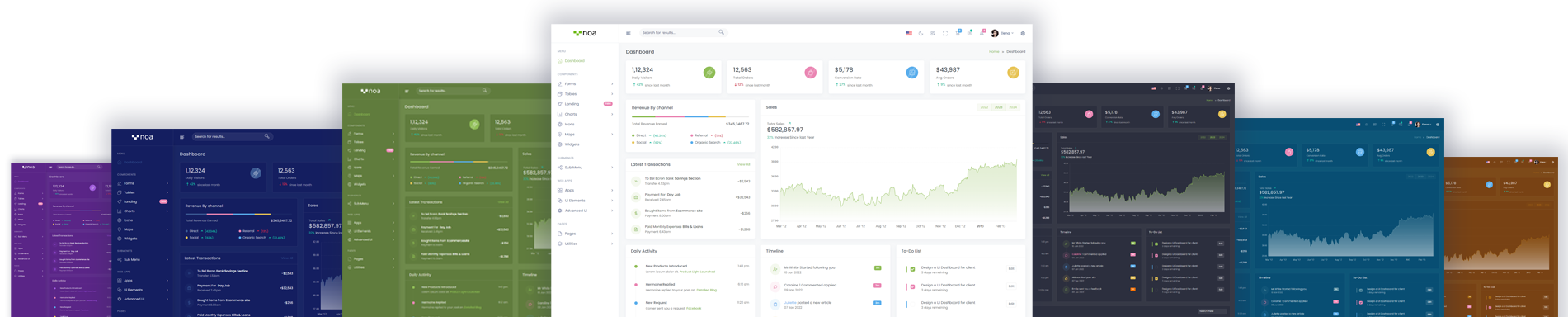
Task: Click the hamburger icon in the navy dashboard
Action: pyautogui.click(x=182, y=137)
